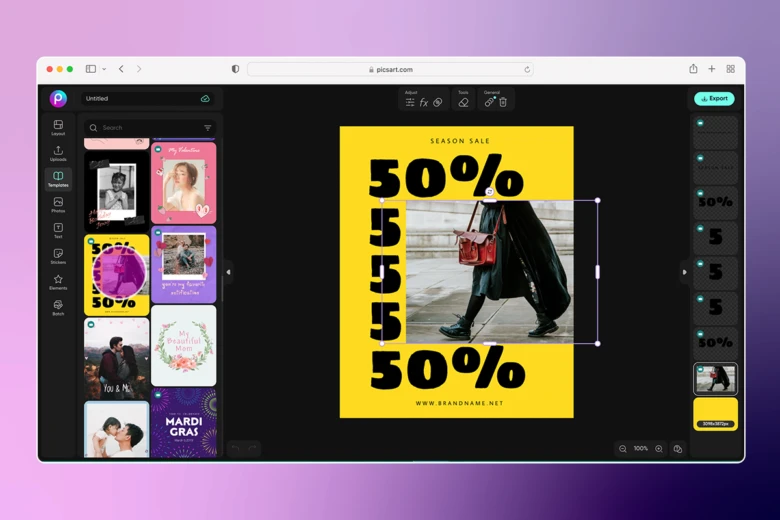Switch to the Photos tab
This screenshot has width=780, height=520.
[x=58, y=204]
